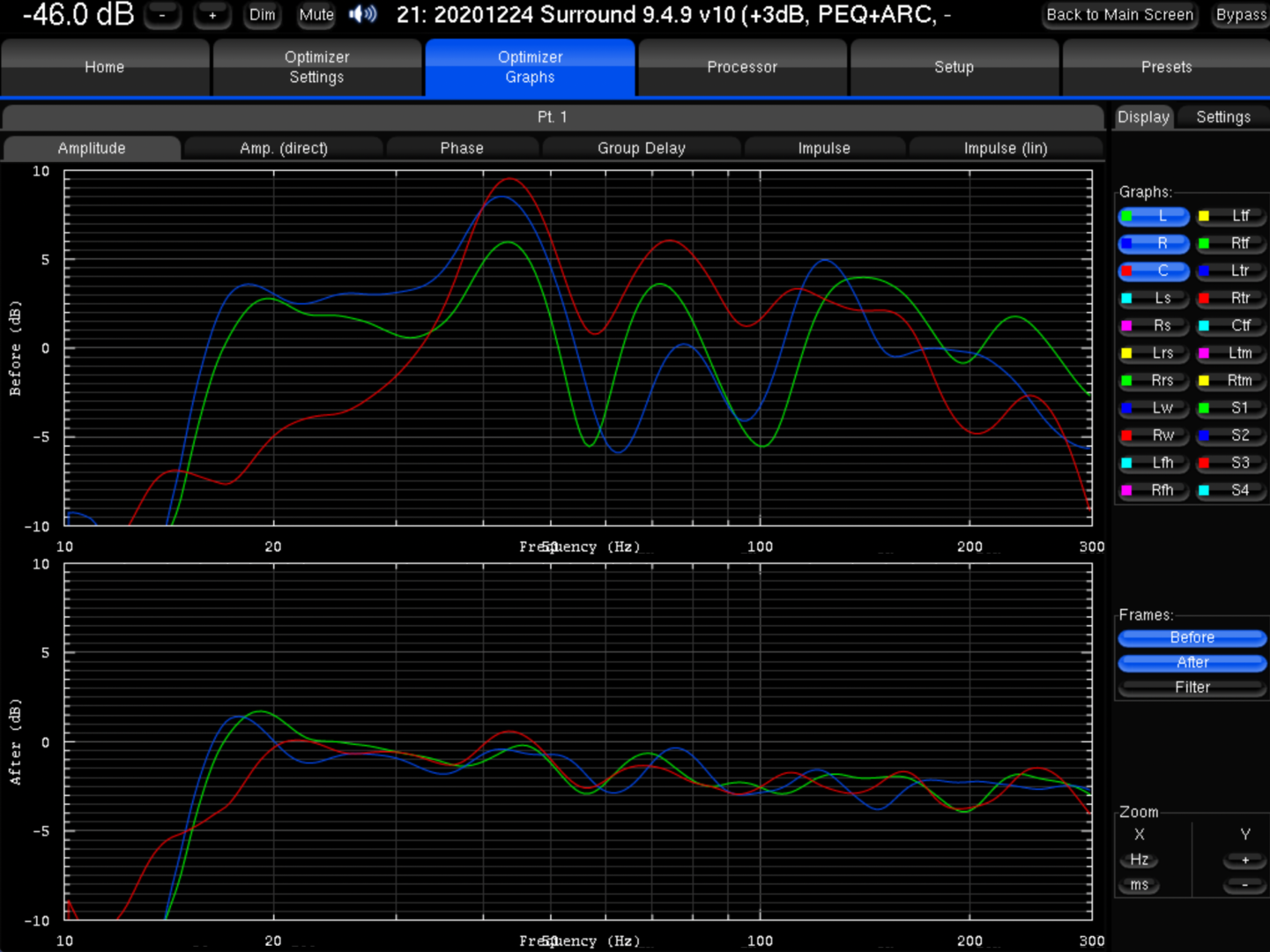Click the speaker volume icon
Screen dimensions: 1270x952
click(x=362, y=15)
